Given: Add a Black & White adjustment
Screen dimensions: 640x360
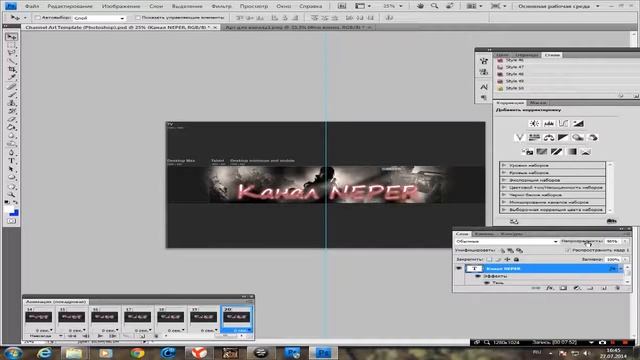Looking at the screenshot, I should click(x=563, y=138).
